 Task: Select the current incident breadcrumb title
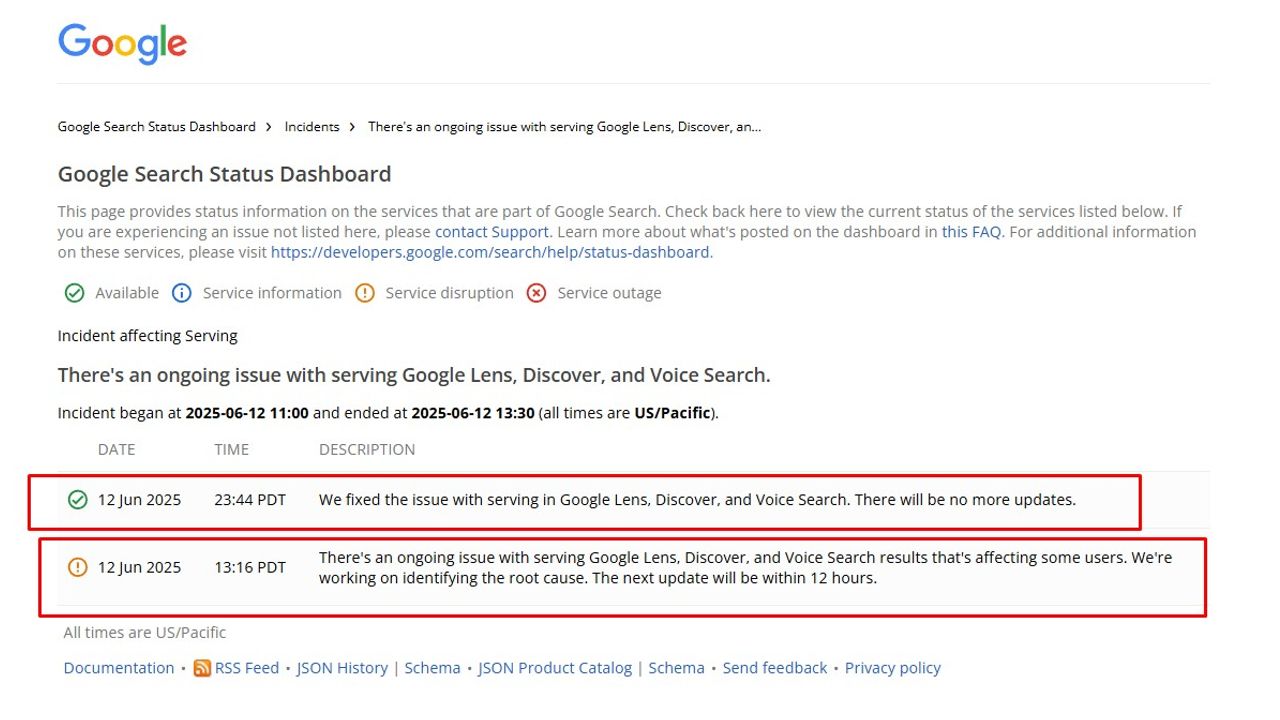pyautogui.click(x=564, y=127)
